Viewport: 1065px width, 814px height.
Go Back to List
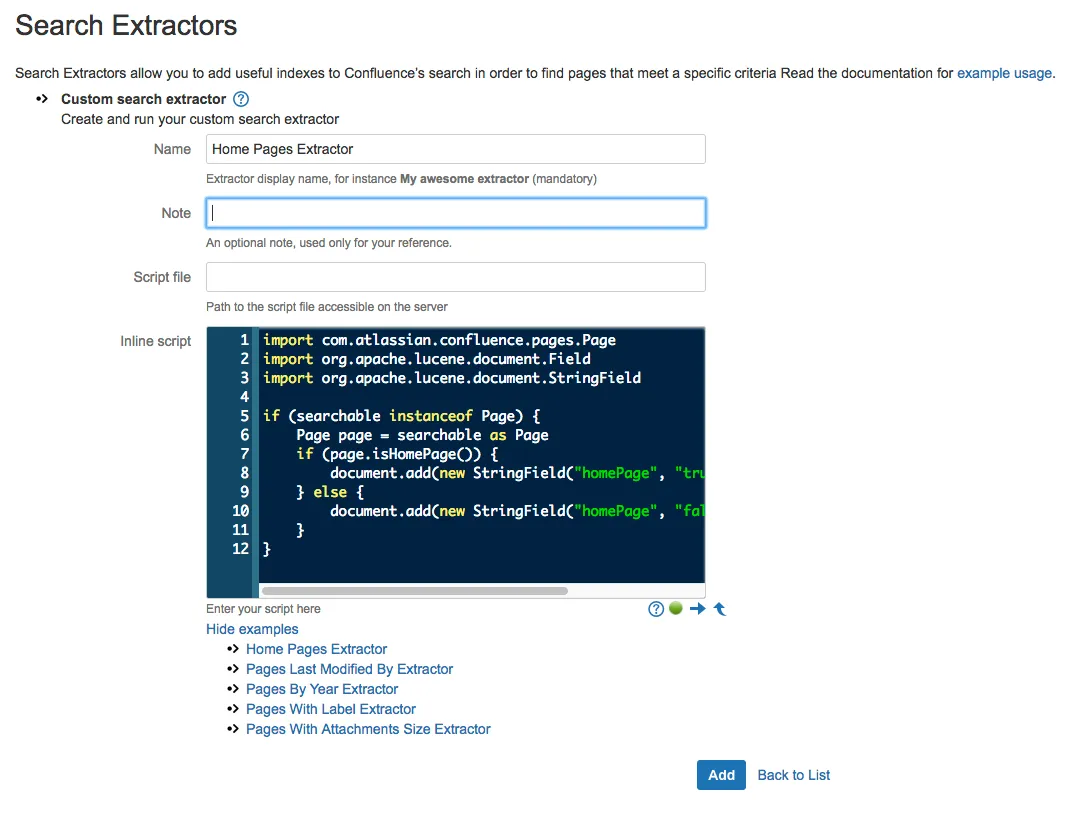coord(793,775)
